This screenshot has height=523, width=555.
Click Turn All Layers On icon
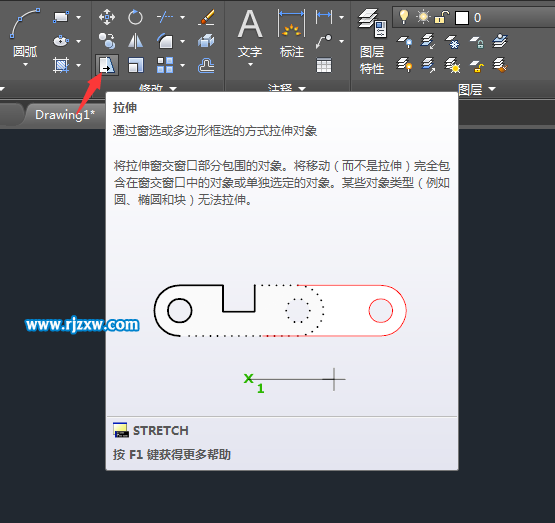pyautogui.click(x=405, y=65)
